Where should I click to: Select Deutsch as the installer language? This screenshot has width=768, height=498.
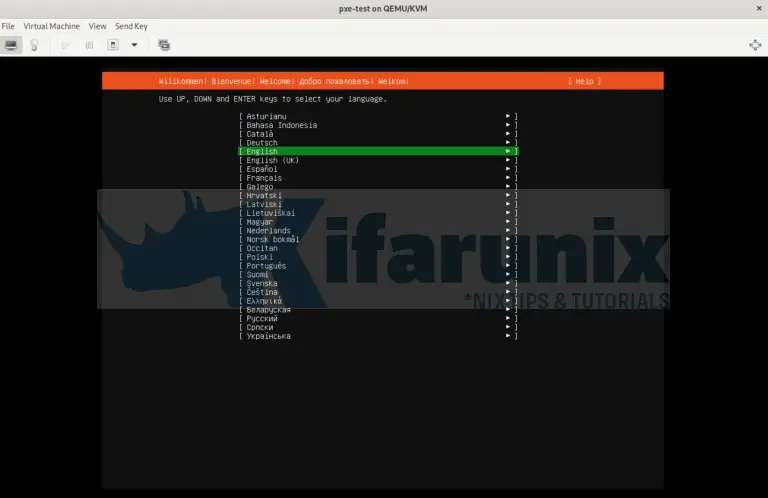[262, 143]
